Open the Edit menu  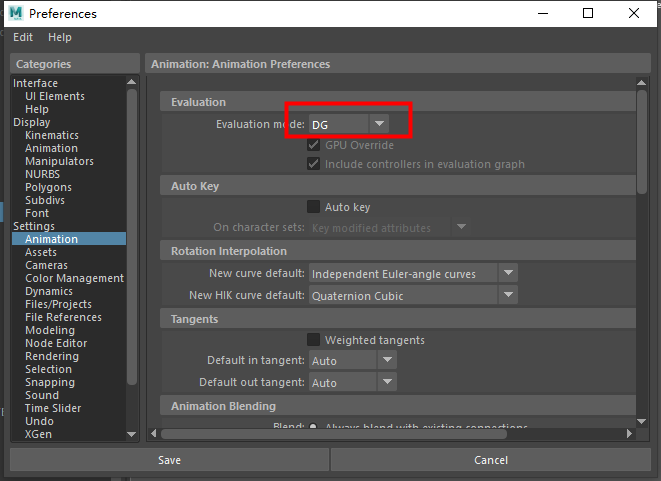click(23, 37)
